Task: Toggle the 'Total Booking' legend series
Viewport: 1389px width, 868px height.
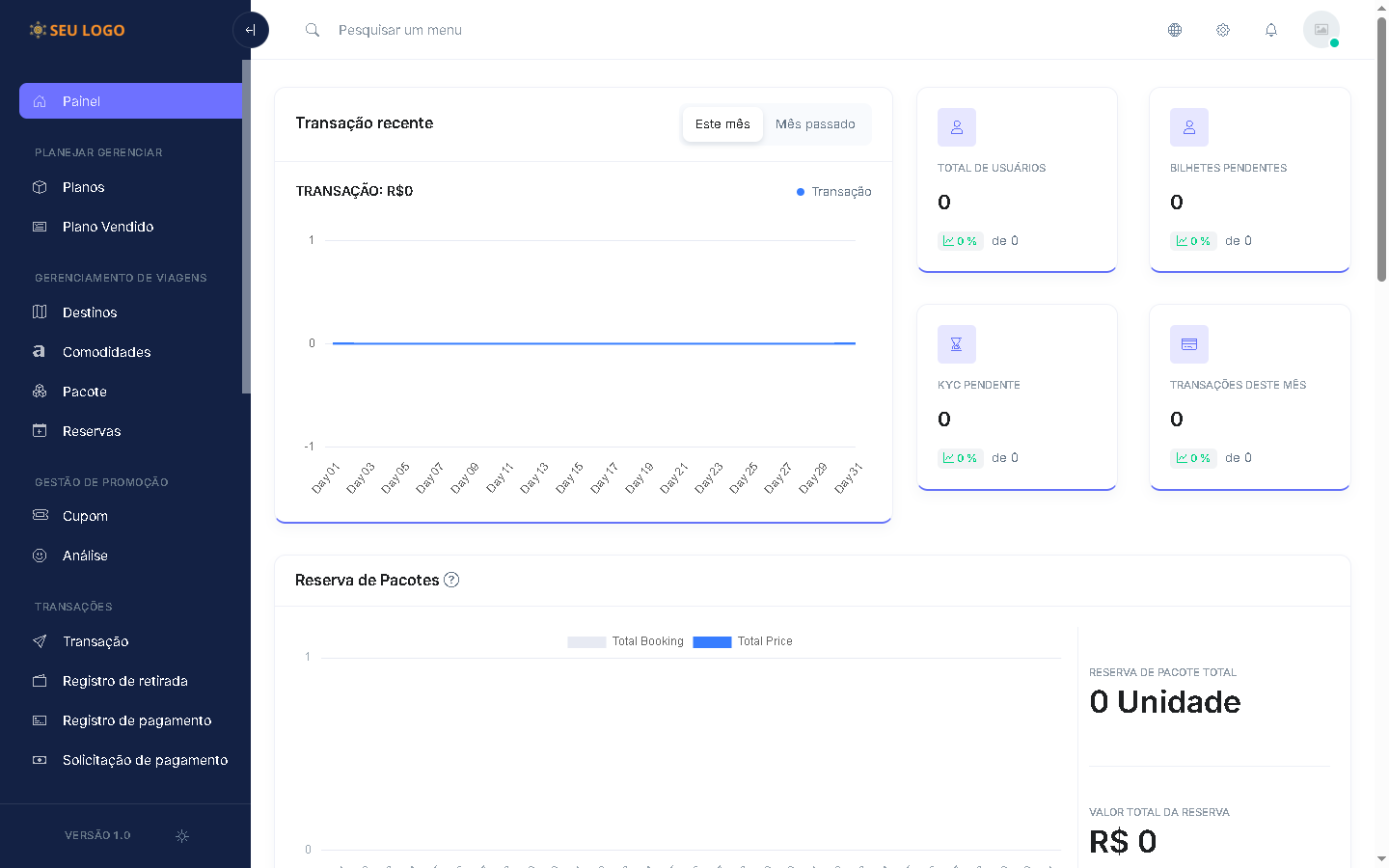Action: coord(627,641)
